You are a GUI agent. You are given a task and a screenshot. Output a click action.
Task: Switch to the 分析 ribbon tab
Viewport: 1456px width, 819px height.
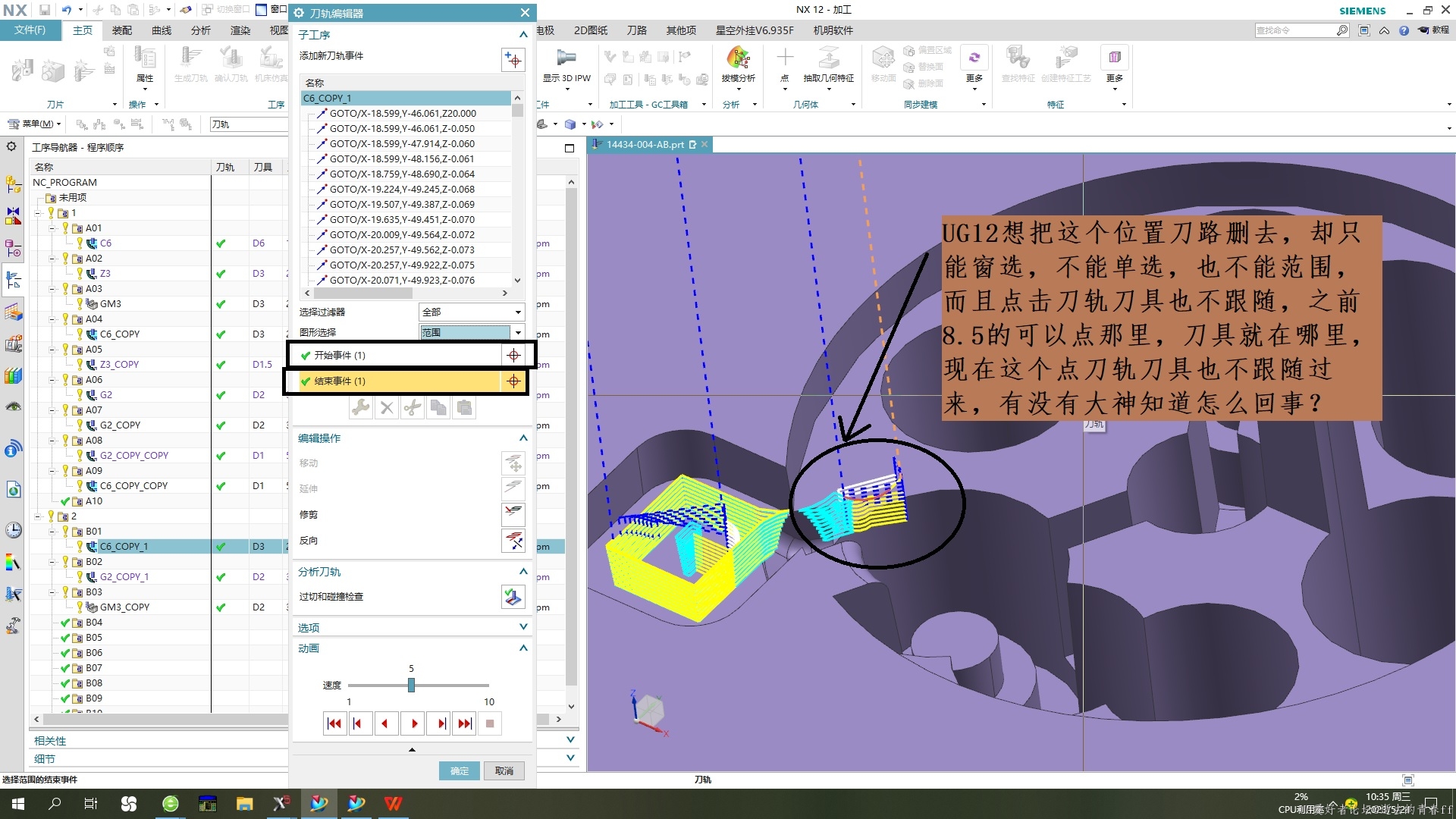coord(201,30)
